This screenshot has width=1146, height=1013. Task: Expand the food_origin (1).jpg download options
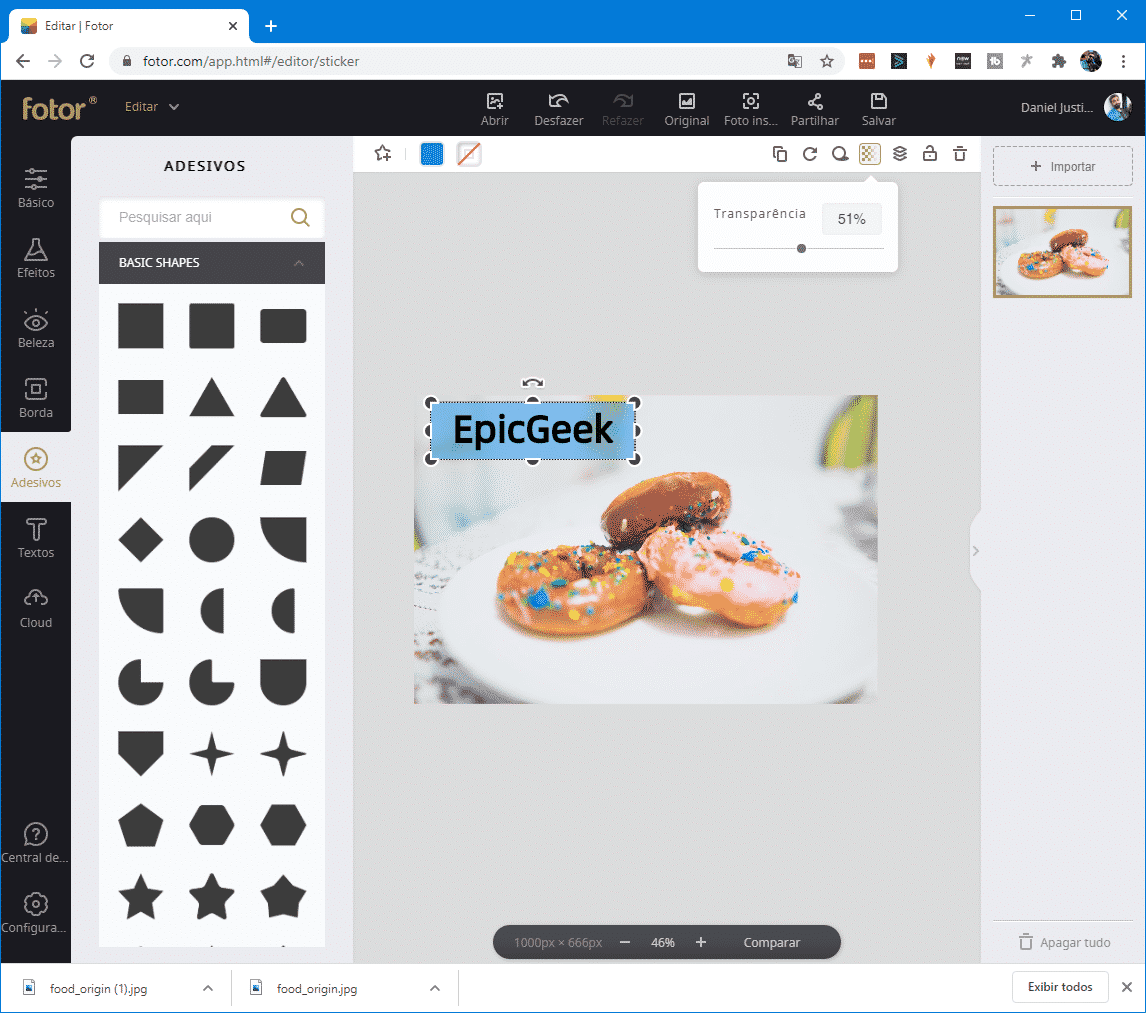207,988
